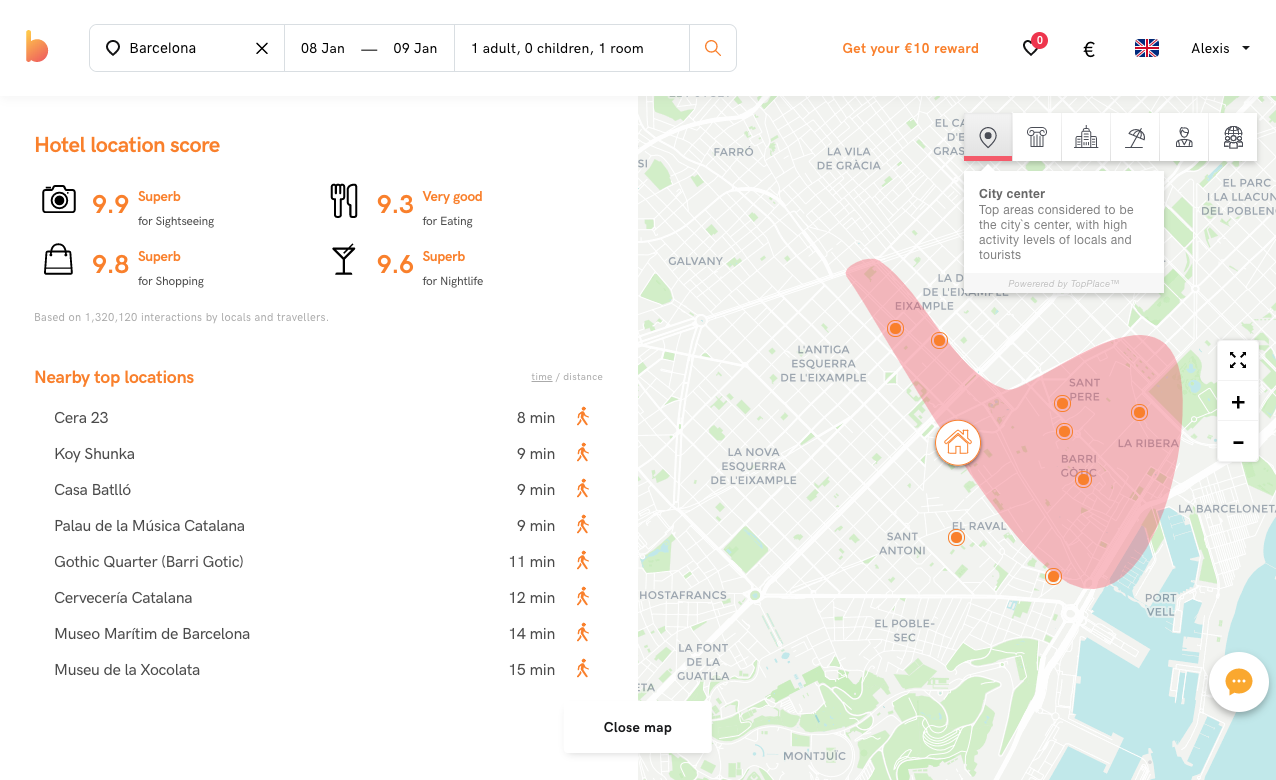
Task: View areas popular with locals (person icon)
Action: click(x=1183, y=137)
